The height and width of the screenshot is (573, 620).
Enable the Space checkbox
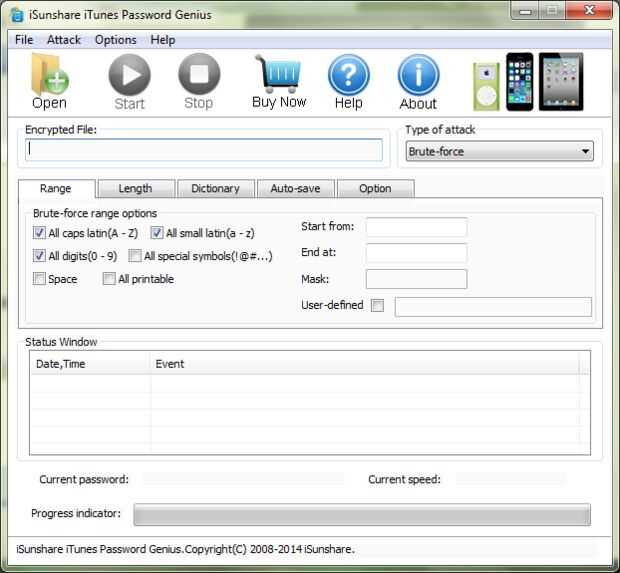(39, 279)
